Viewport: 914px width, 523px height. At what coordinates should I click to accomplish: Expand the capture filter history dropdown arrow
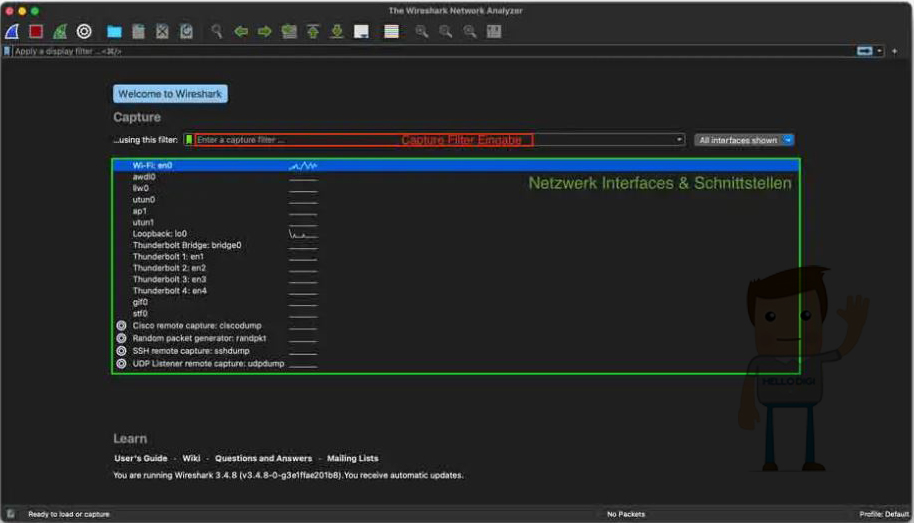pyautogui.click(x=680, y=140)
